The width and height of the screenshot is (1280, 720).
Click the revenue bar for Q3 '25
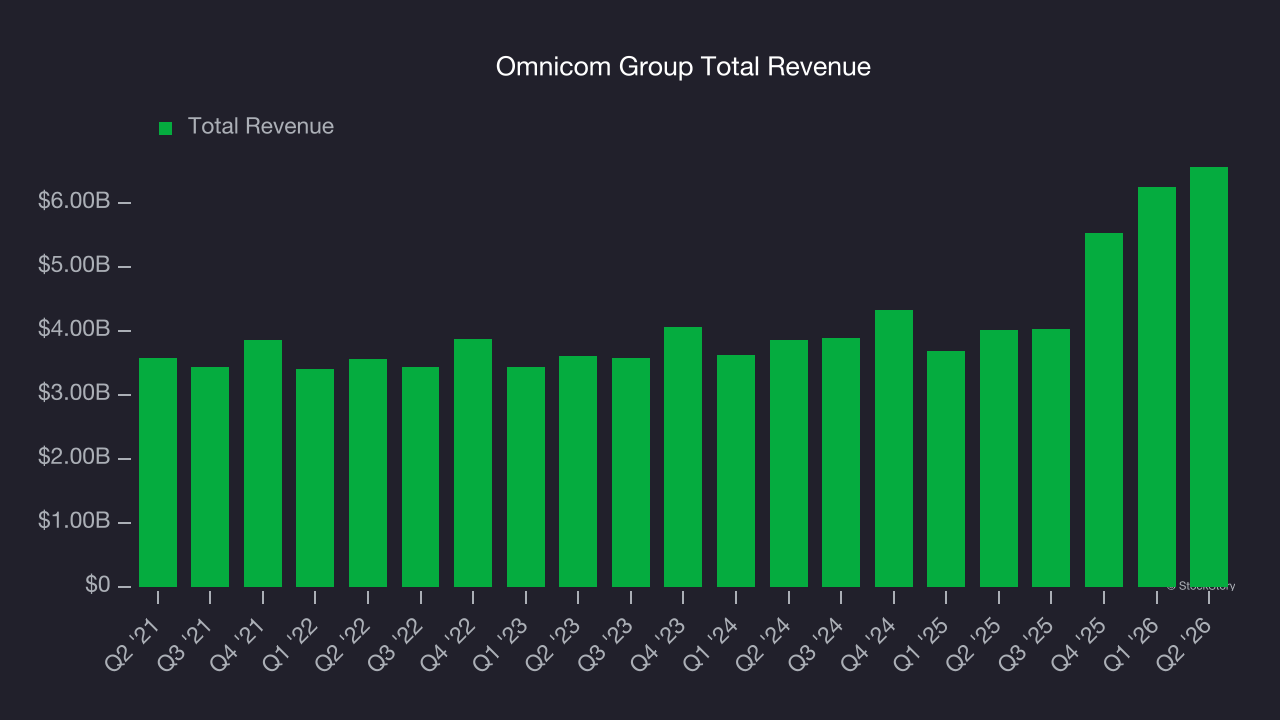(1051, 458)
